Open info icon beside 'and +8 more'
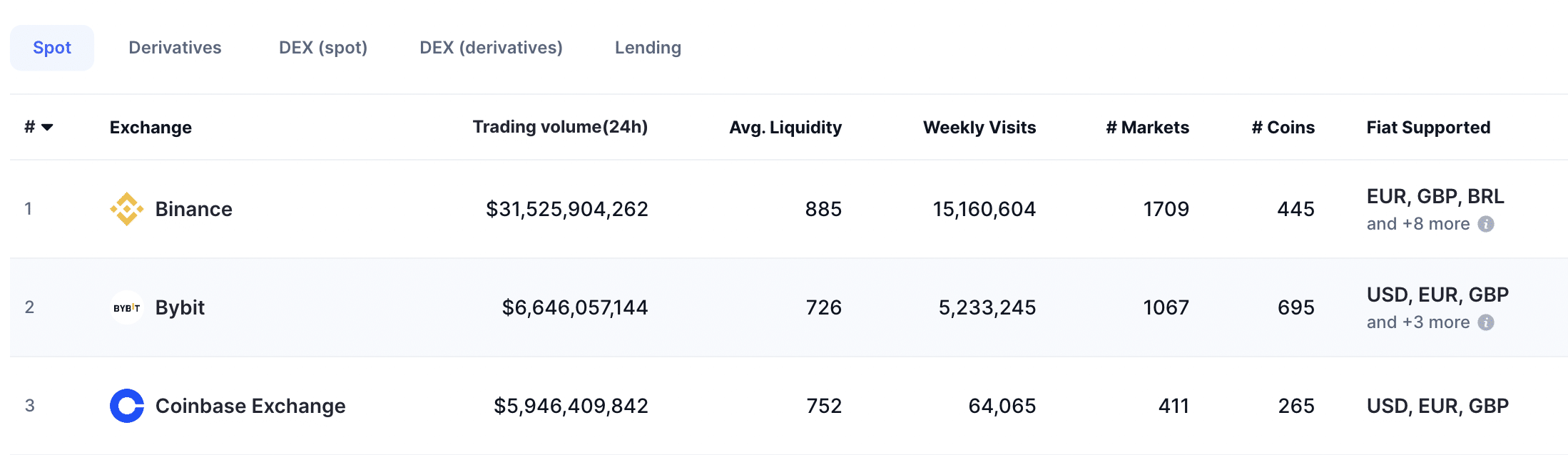Screen dimensions: 1568x455 (1486, 224)
